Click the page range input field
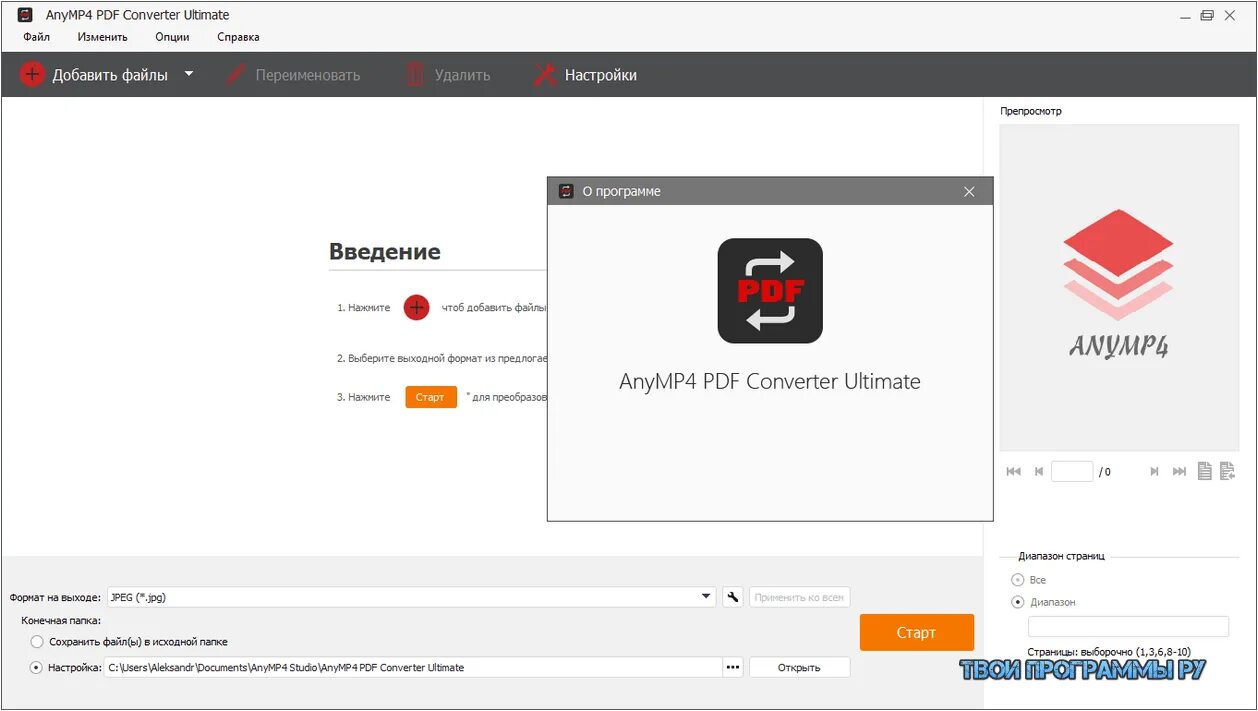The width and height of the screenshot is (1258, 711). pos(1128,627)
